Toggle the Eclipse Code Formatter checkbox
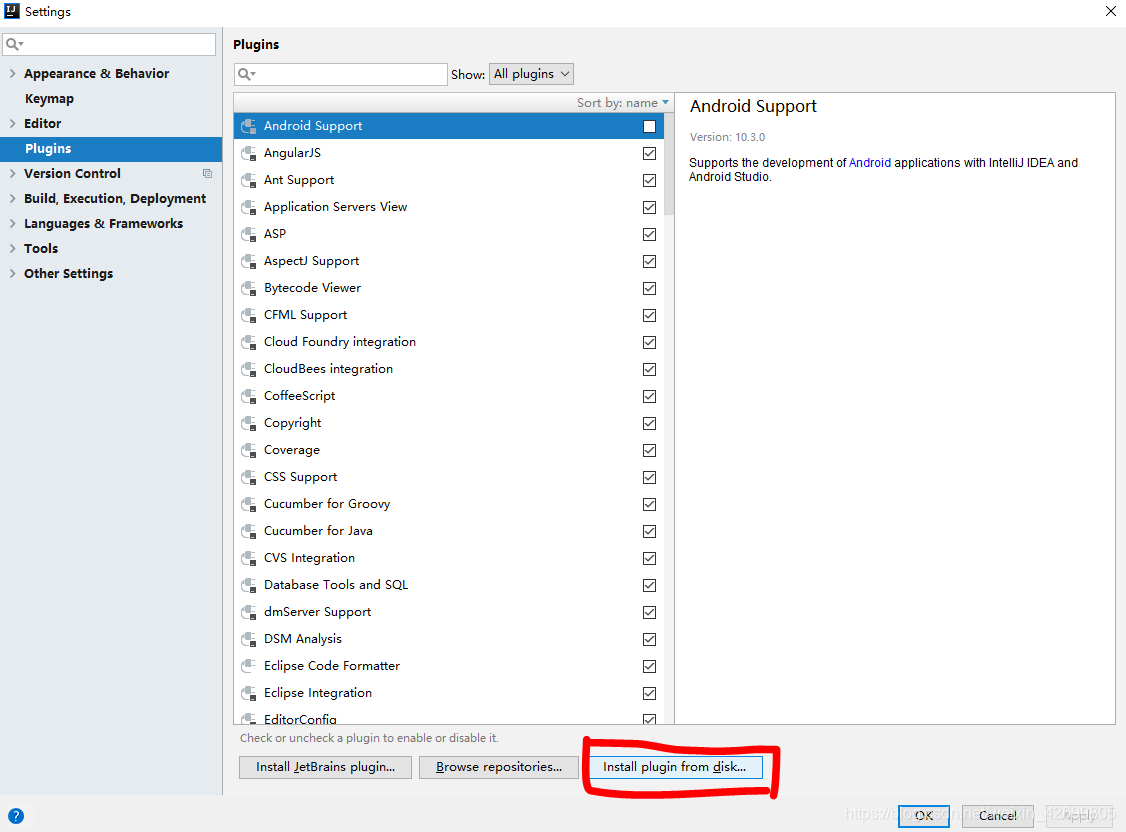Viewport: 1126px width, 832px height. pyautogui.click(x=649, y=666)
